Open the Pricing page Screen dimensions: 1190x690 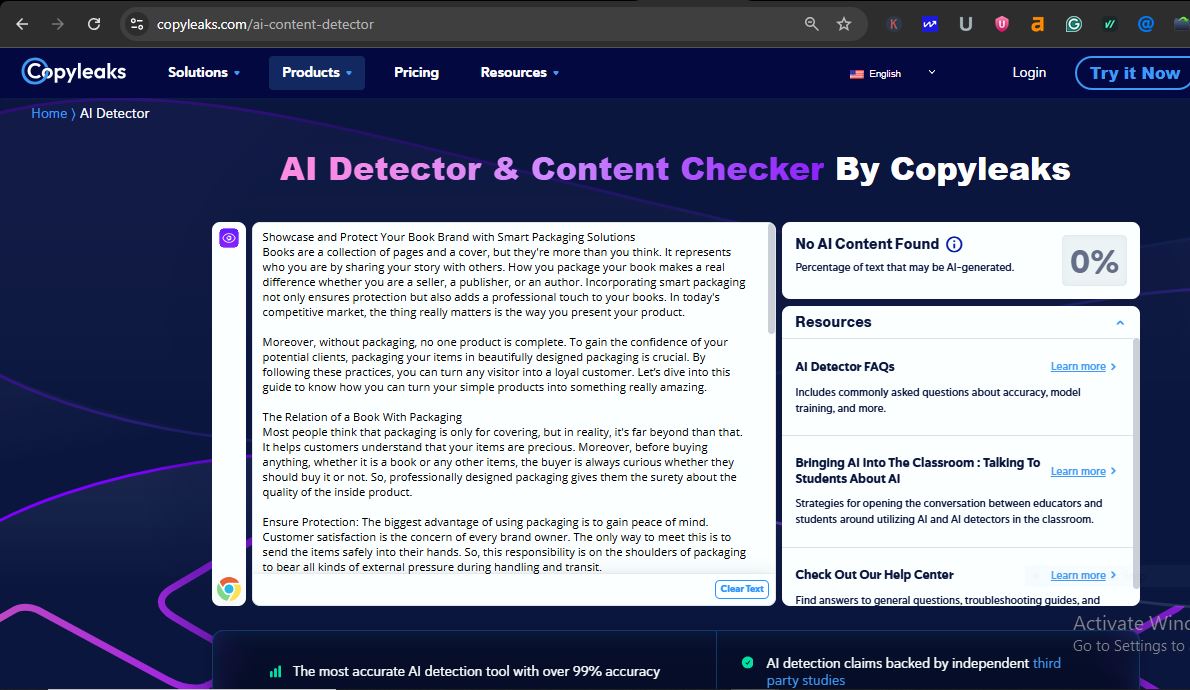[416, 72]
